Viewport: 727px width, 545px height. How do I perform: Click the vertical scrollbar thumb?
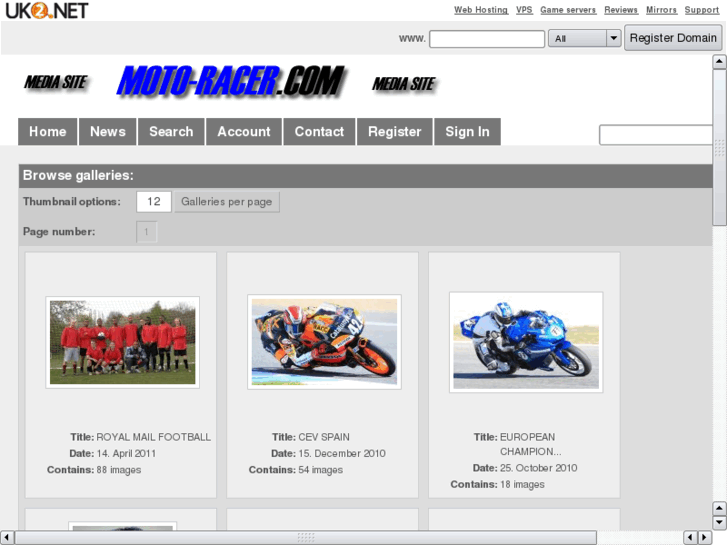tap(719, 147)
